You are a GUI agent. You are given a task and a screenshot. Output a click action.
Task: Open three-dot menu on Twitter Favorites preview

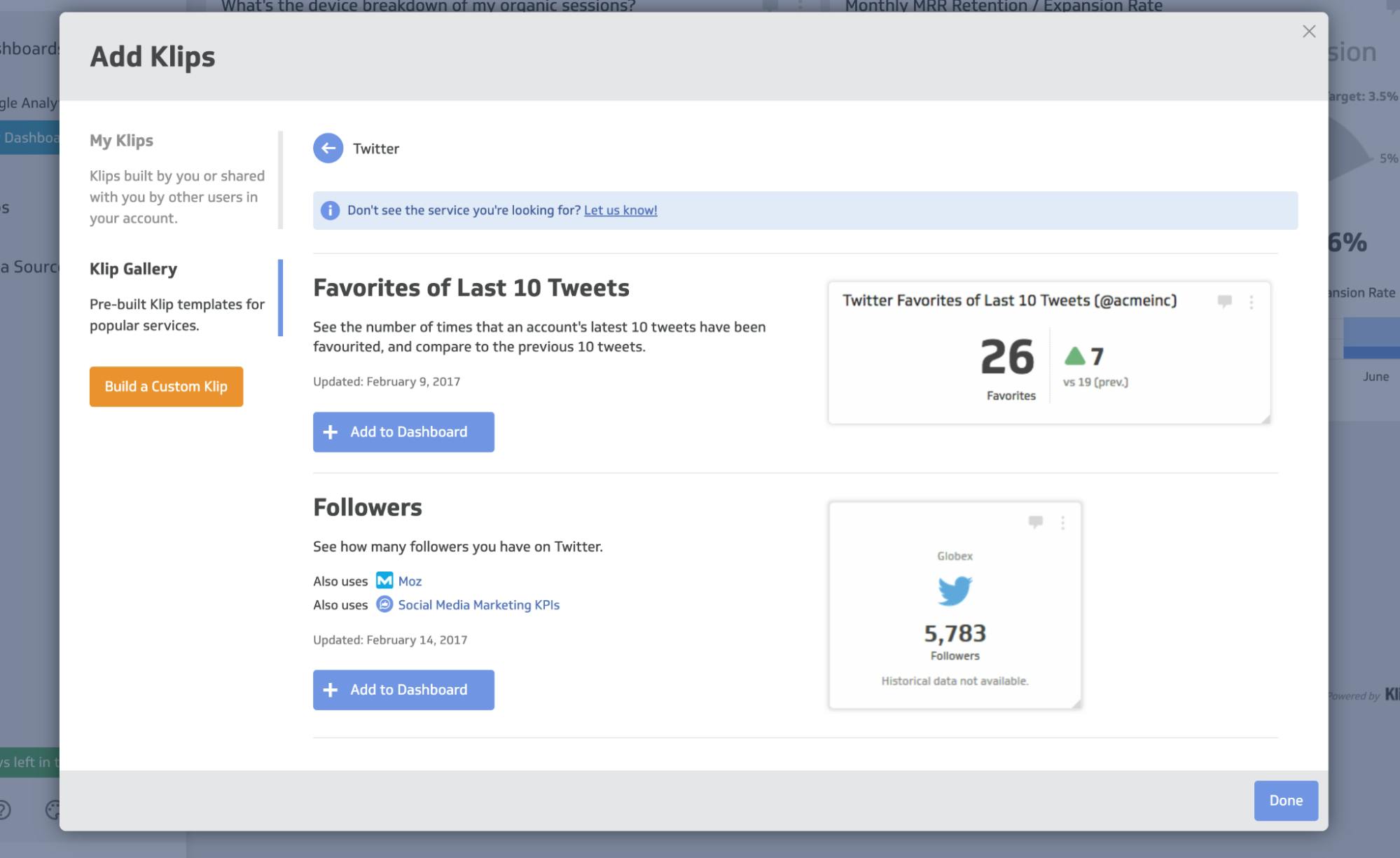point(1252,302)
